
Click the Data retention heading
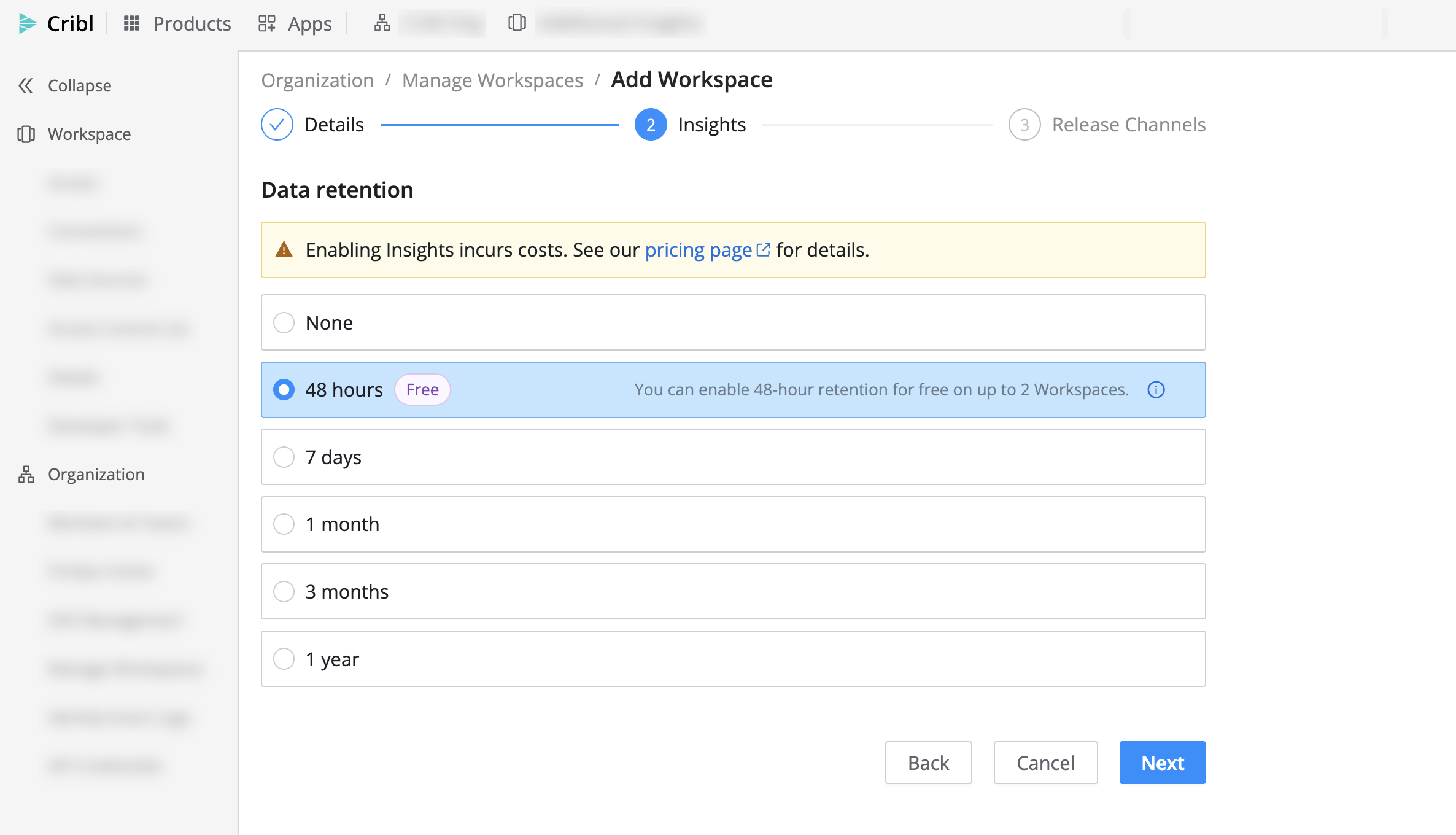(338, 190)
